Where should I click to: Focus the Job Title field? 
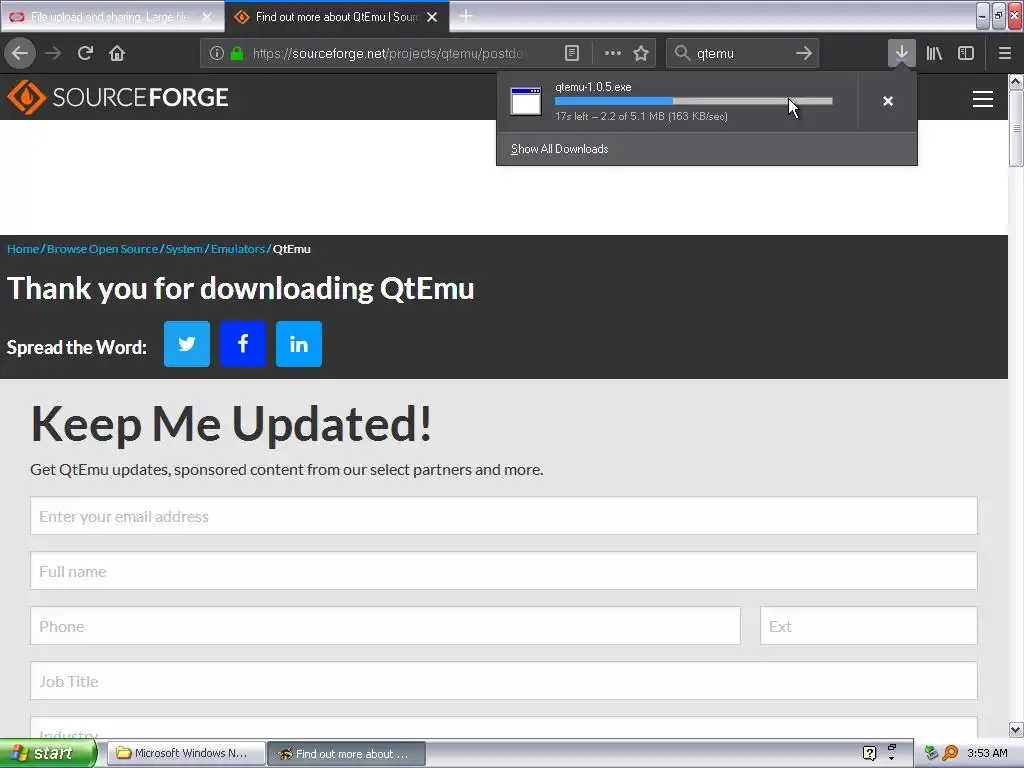tap(504, 680)
